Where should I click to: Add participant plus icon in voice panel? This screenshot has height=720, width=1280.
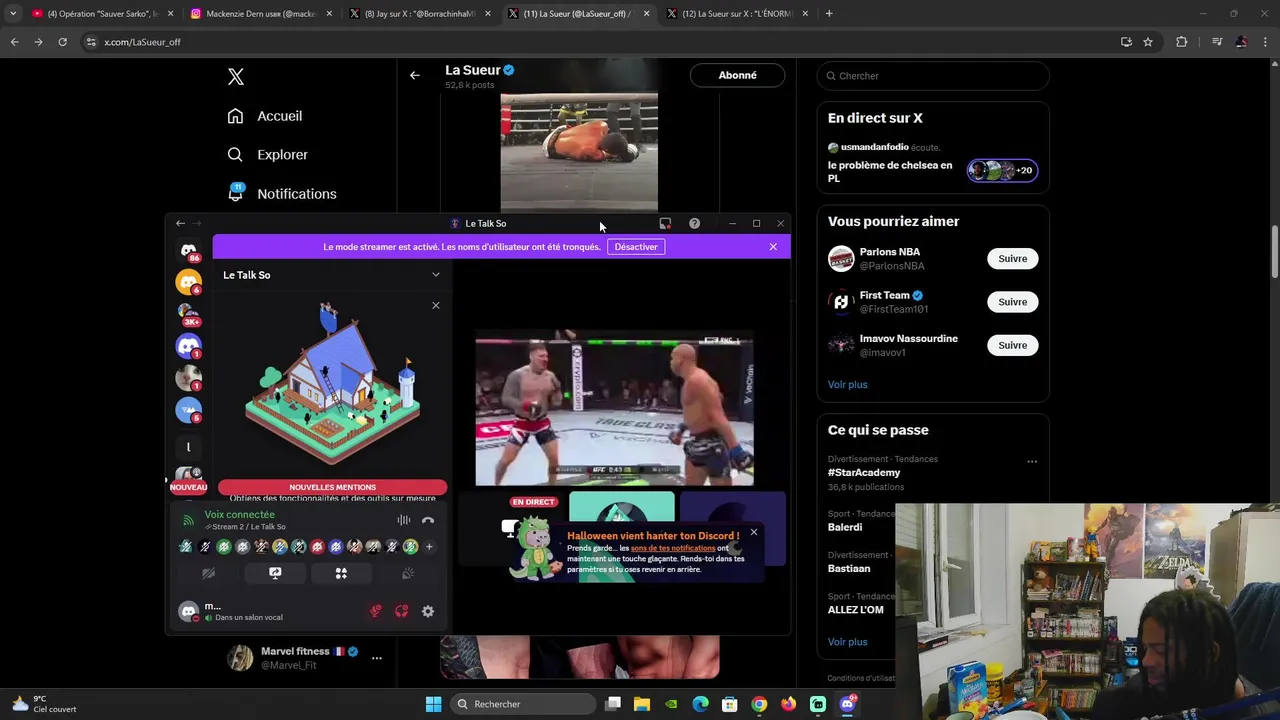pos(429,546)
